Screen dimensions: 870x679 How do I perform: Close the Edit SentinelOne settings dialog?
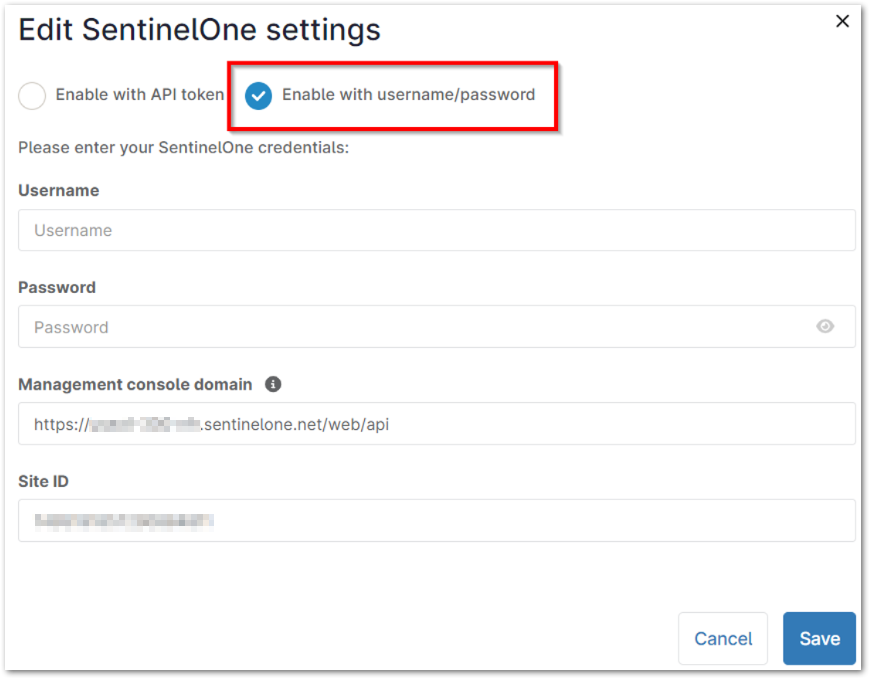click(x=842, y=20)
